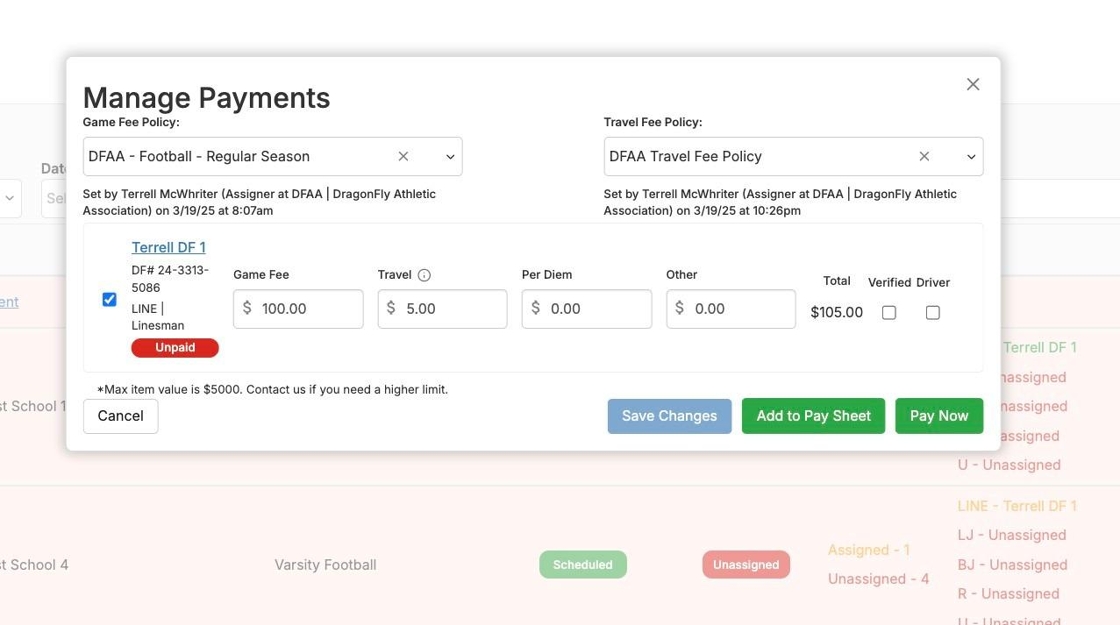Click the Per Diem amount field
This screenshot has height=625, width=1120.
point(596,309)
